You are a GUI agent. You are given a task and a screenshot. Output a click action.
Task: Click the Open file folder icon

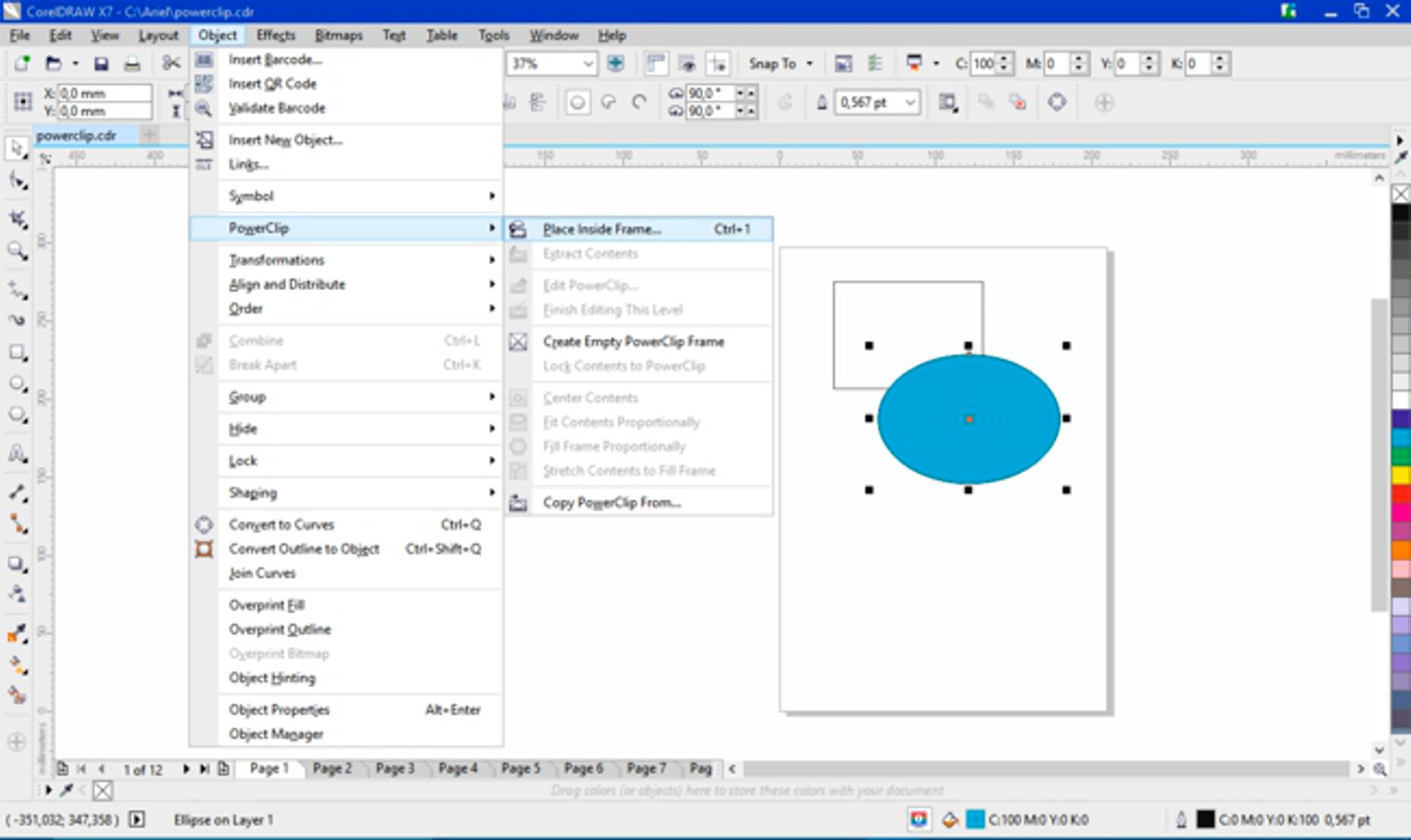(x=53, y=63)
